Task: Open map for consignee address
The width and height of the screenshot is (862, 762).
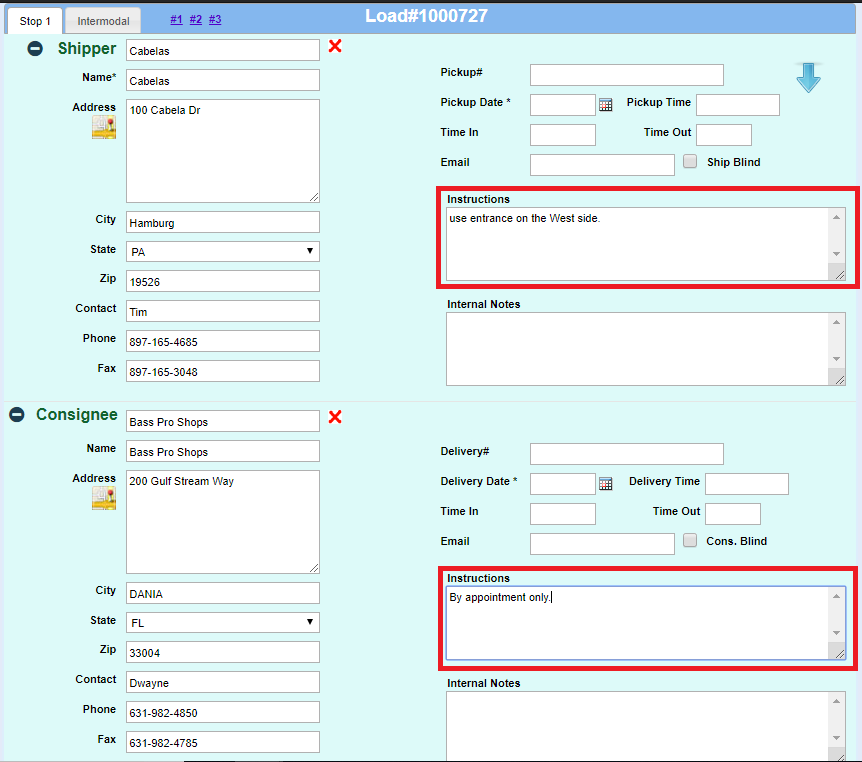Action: click(x=104, y=498)
